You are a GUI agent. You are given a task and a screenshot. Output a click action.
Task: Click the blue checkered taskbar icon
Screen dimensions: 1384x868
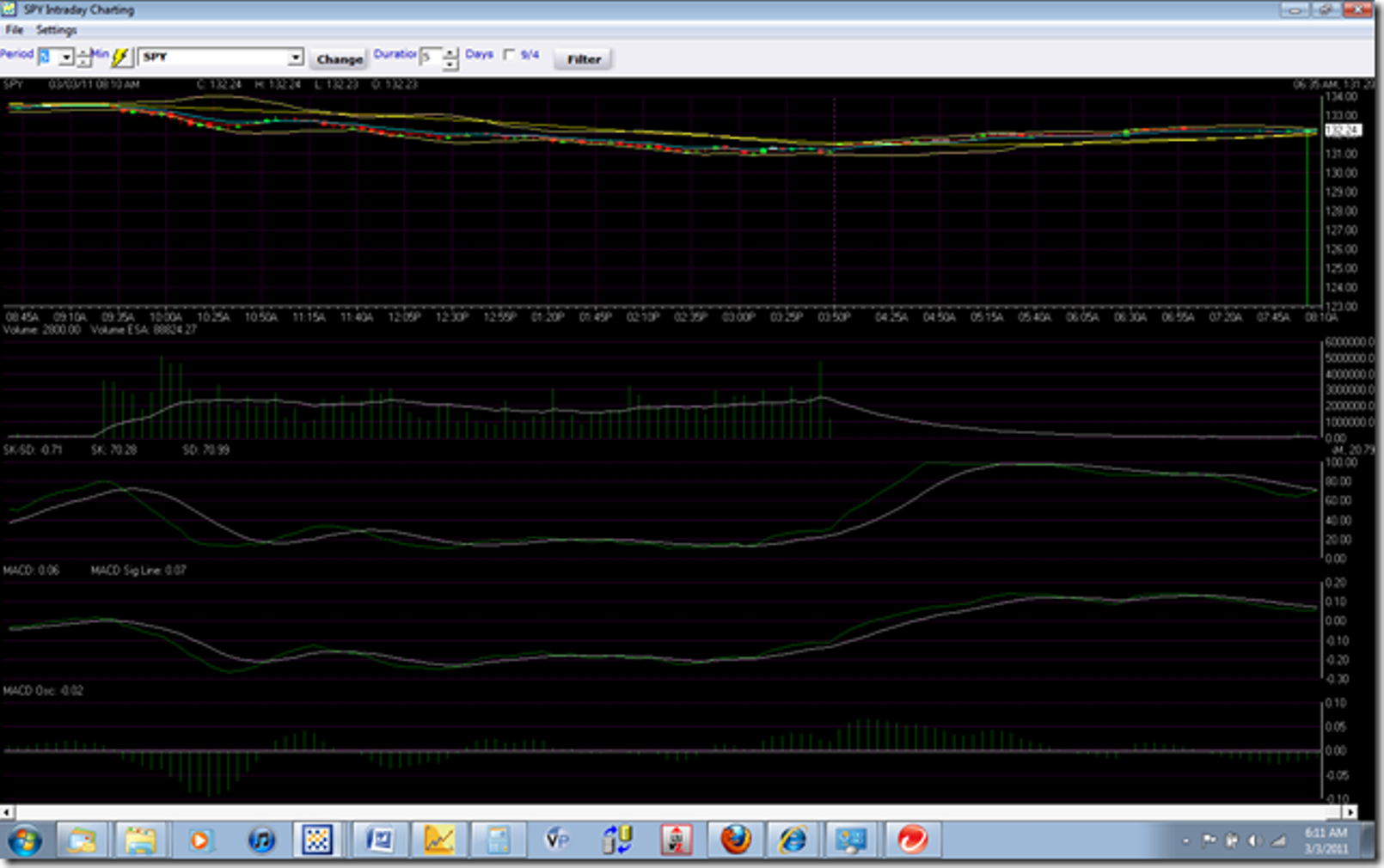[x=317, y=840]
